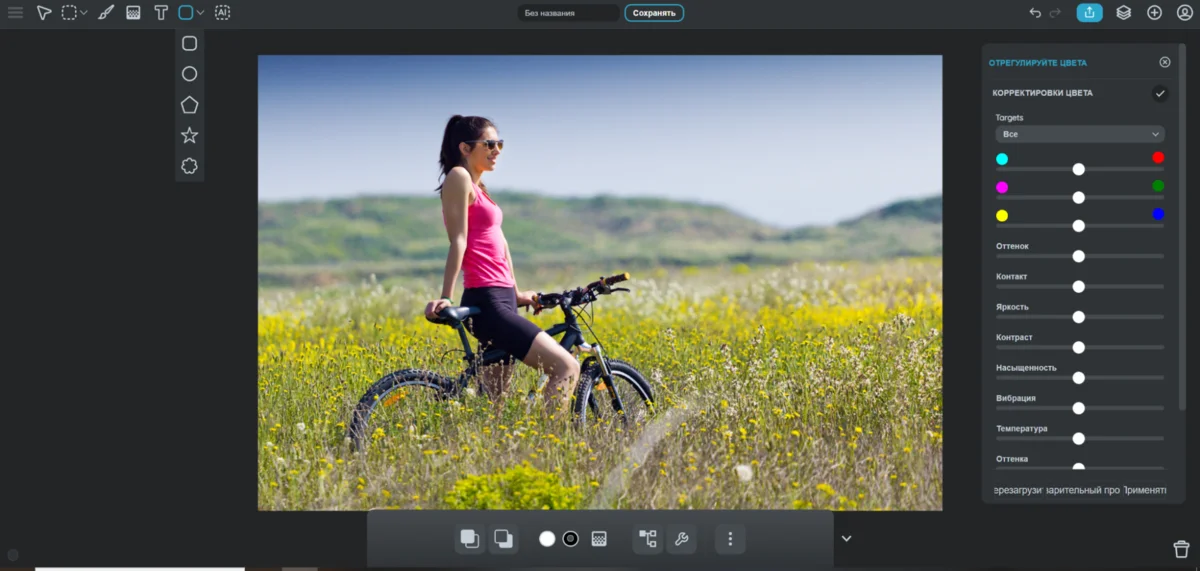Open the Targets dropdown set to Все

click(1079, 134)
